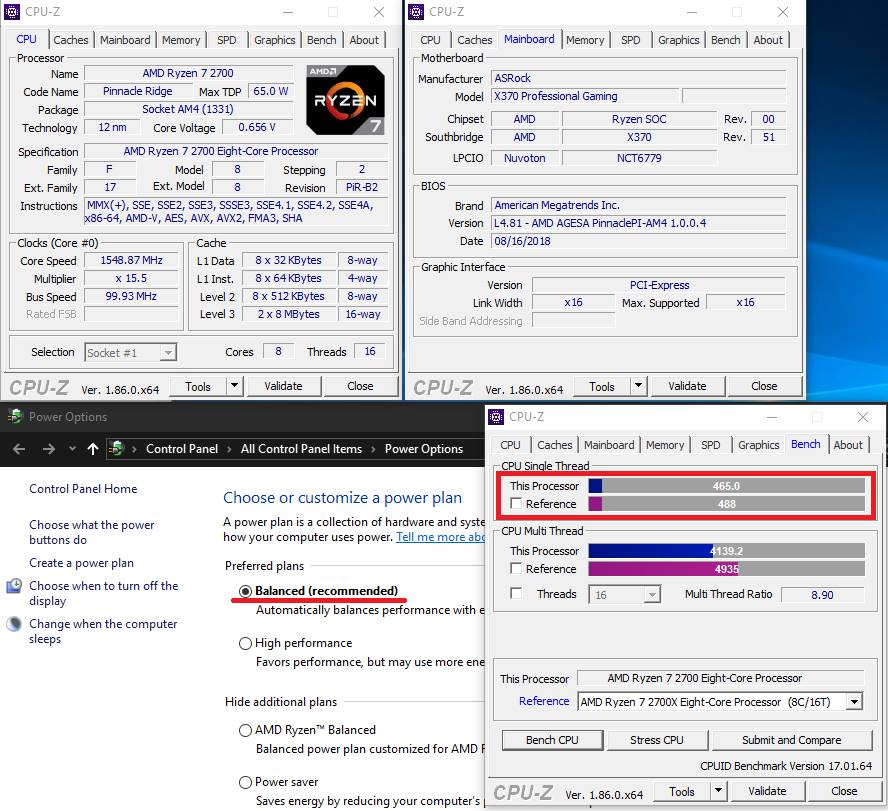Go forward in the Power Options window
Screen dimensions: 888x811
point(49,449)
